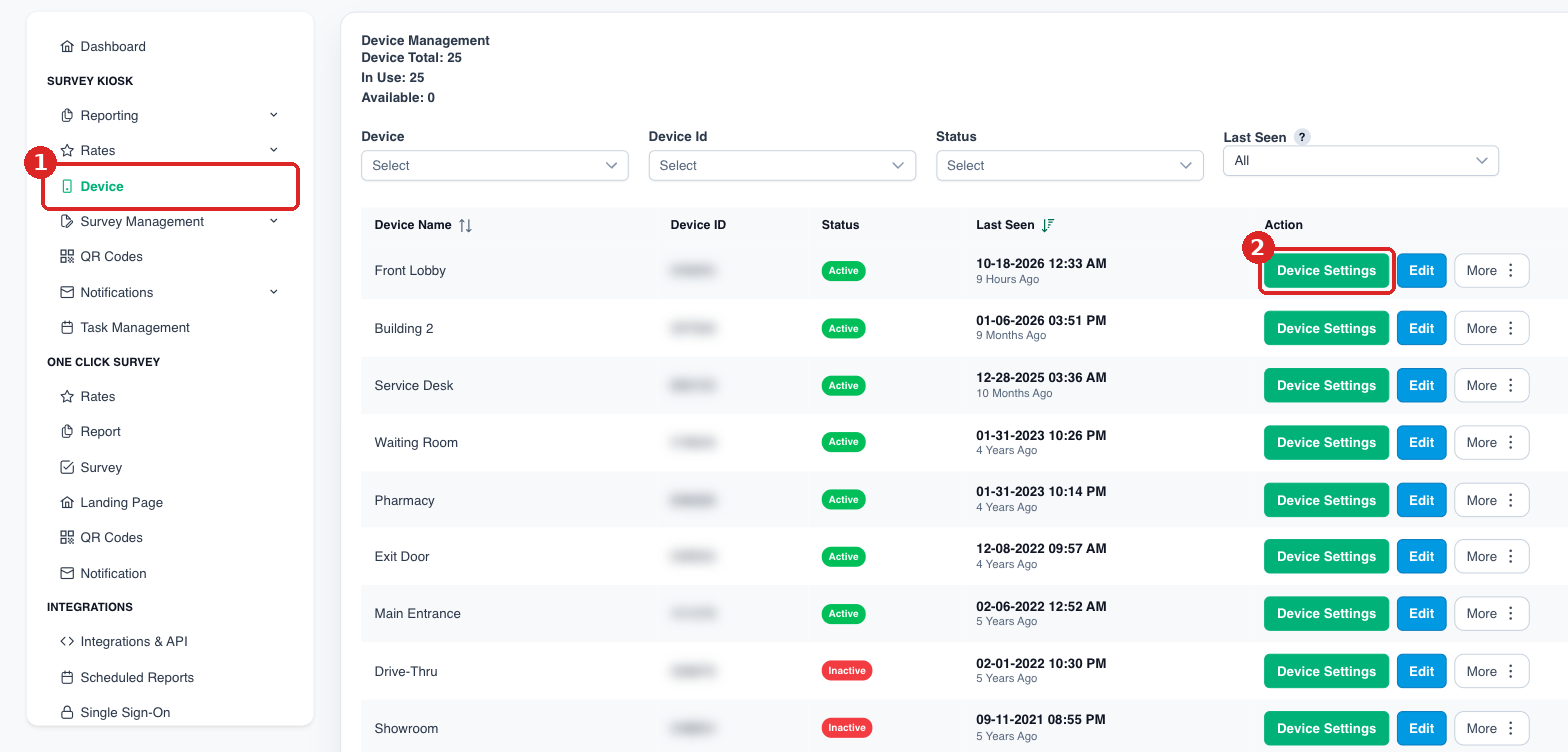Click the Report document icon

tap(67, 432)
